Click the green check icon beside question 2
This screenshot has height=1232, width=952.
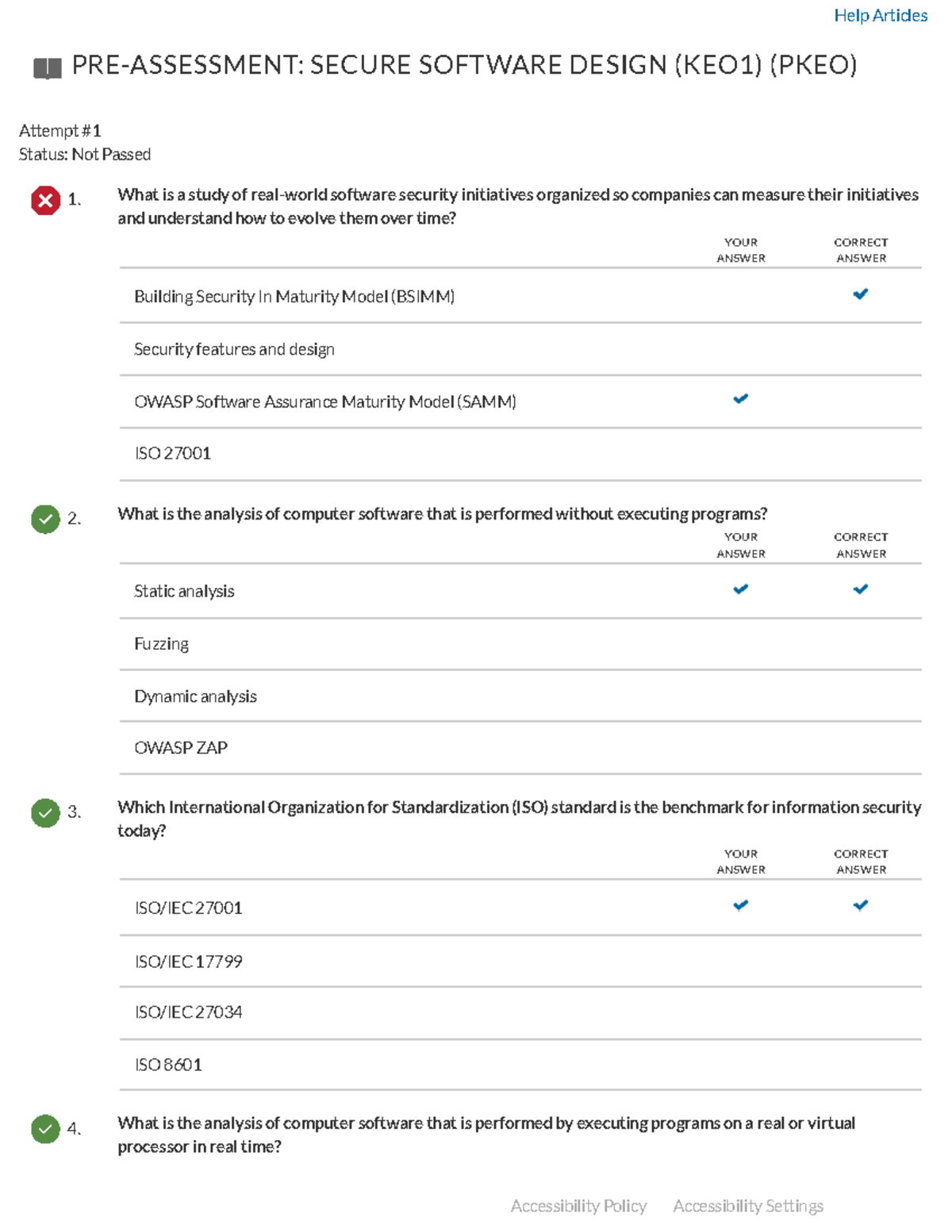[45, 520]
